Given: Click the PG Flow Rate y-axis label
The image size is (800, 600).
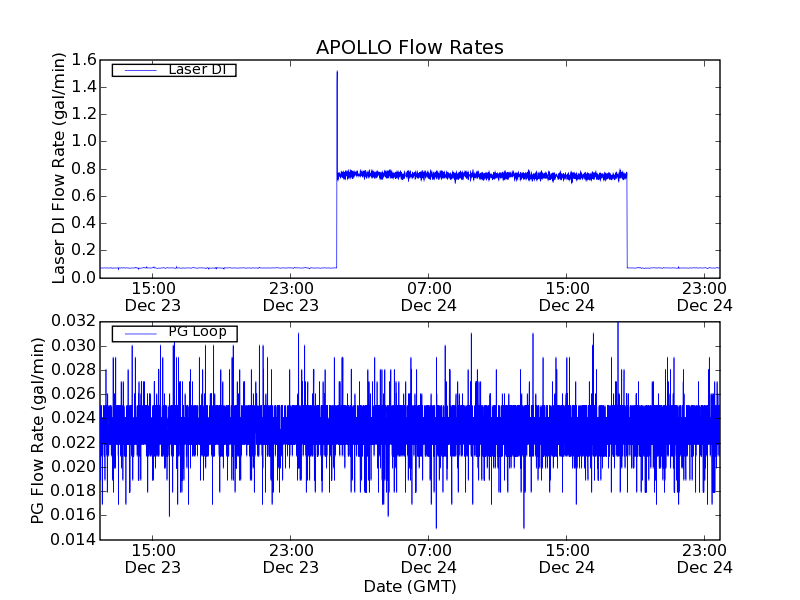Looking at the screenshot, I should pyautogui.click(x=37, y=430).
